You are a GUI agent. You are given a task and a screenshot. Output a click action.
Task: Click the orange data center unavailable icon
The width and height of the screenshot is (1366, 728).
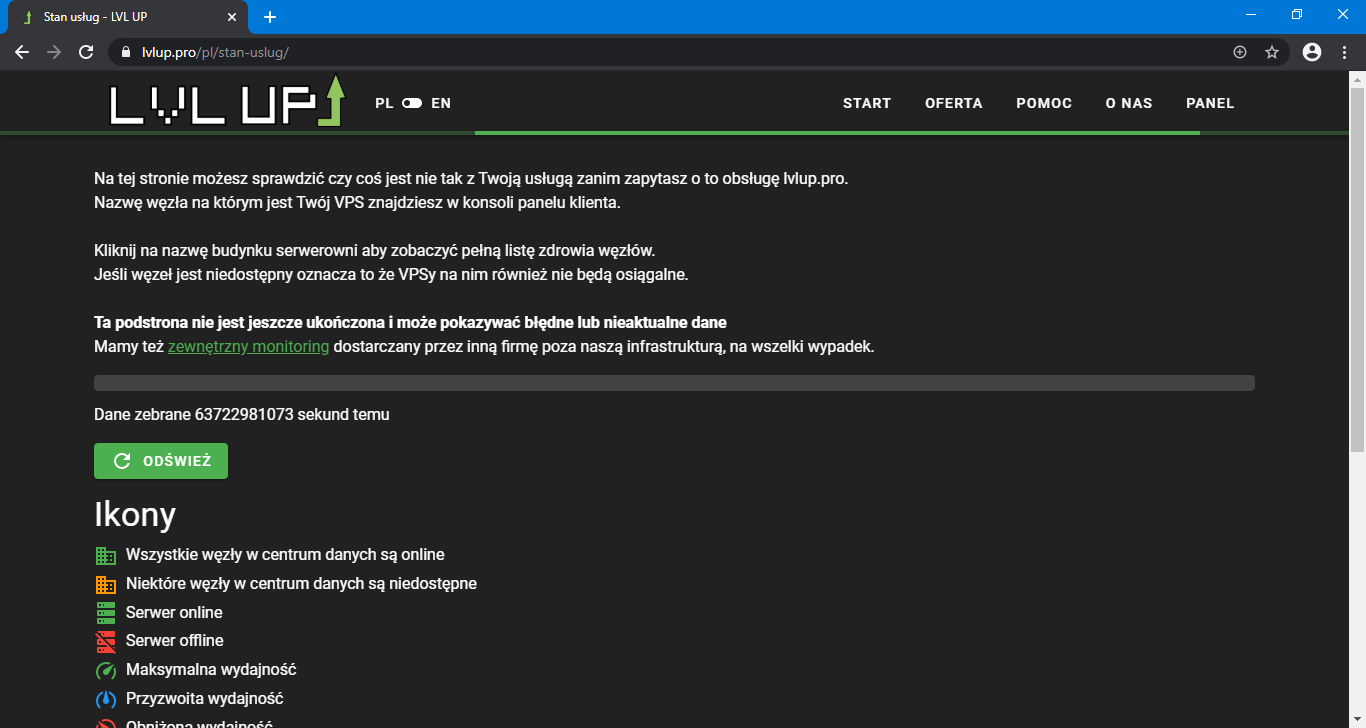106,584
